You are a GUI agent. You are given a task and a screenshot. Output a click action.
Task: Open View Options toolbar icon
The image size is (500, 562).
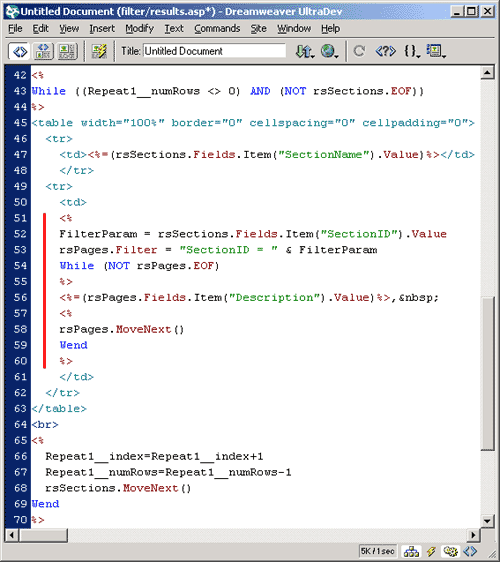point(436,51)
